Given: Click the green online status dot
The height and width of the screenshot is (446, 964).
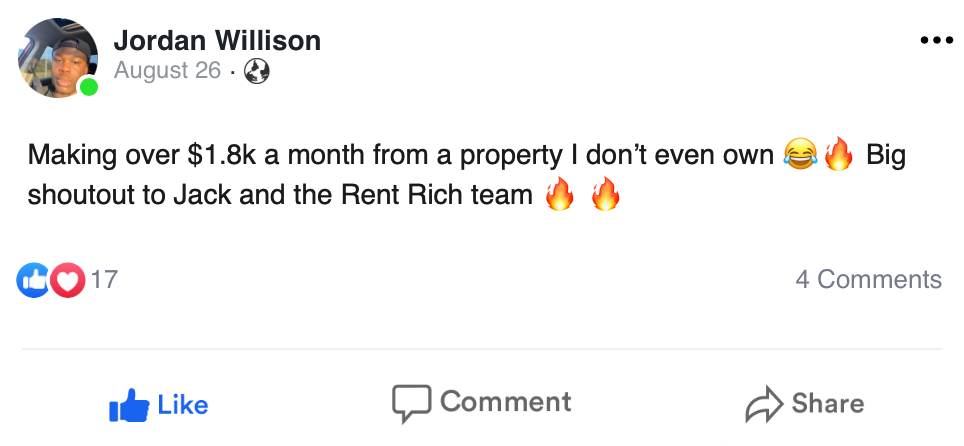Looking at the screenshot, I should point(89,87).
